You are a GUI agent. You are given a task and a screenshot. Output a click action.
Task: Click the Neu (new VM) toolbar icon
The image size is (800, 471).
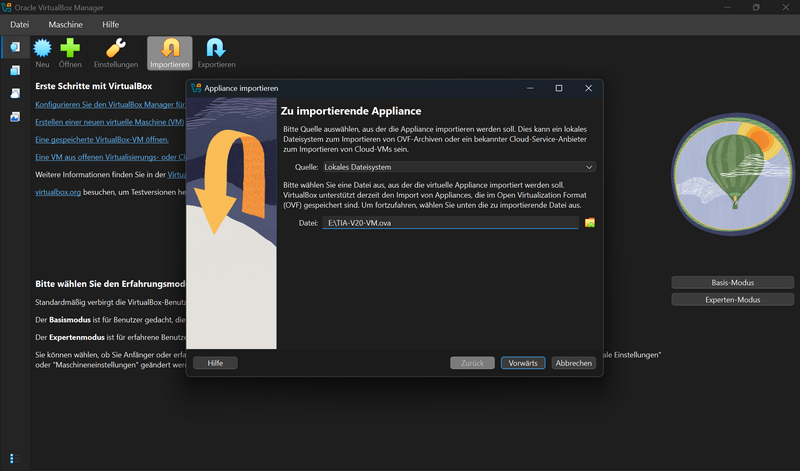point(42,51)
